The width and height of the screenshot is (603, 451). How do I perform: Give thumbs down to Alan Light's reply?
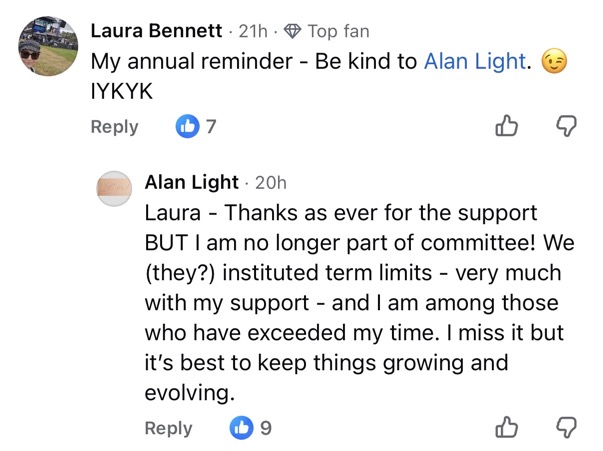(x=566, y=429)
